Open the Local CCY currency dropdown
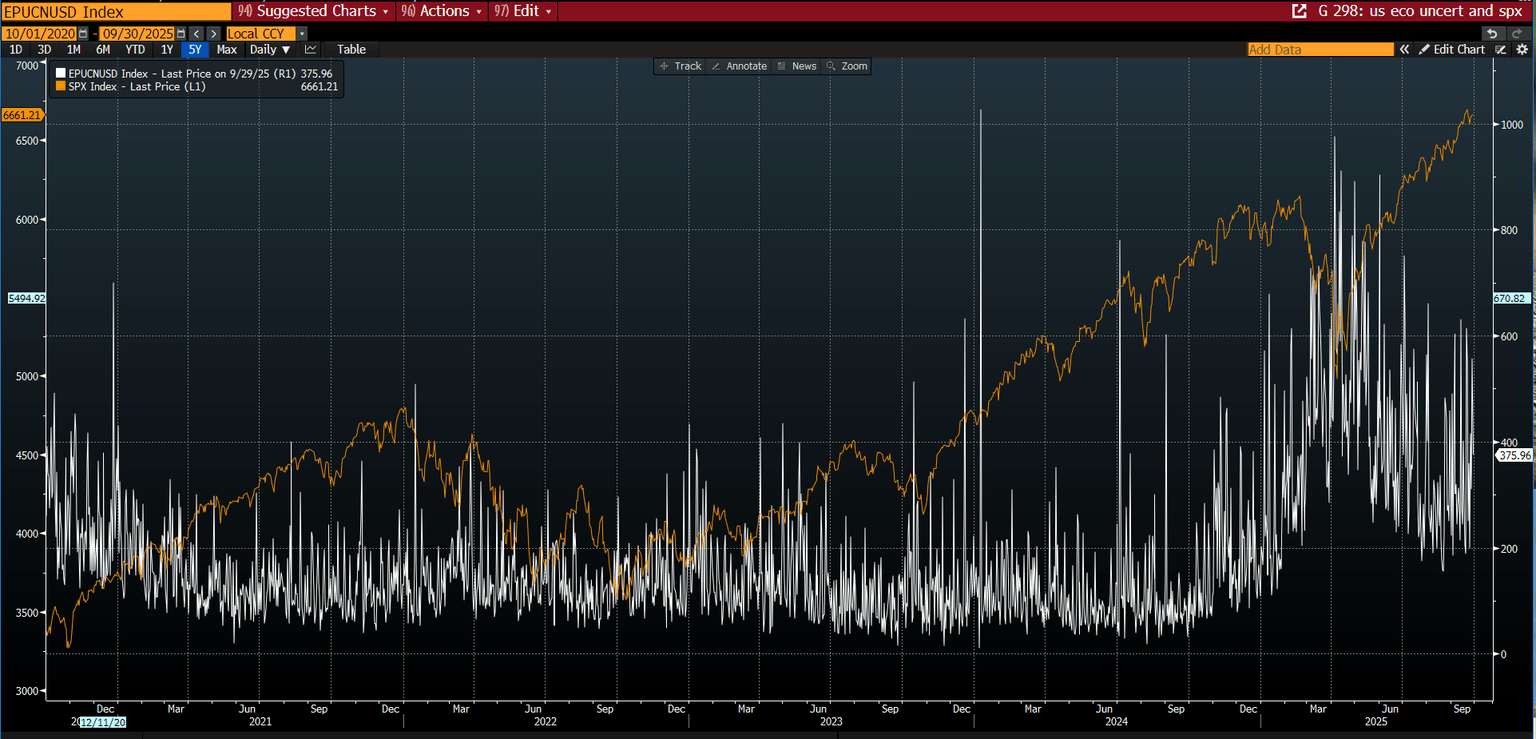 coord(266,33)
